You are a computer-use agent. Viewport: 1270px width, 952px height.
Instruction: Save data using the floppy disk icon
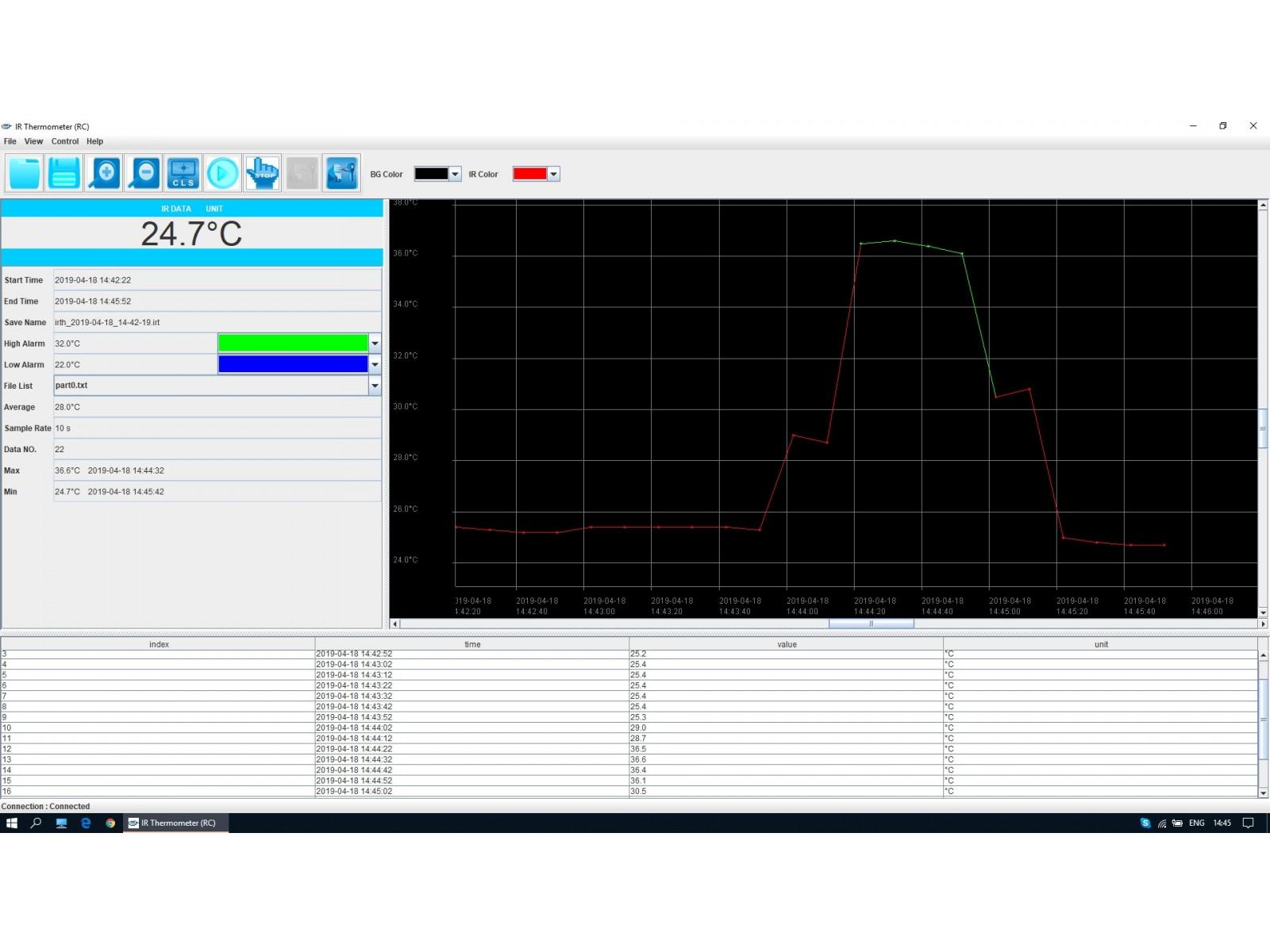tap(64, 173)
